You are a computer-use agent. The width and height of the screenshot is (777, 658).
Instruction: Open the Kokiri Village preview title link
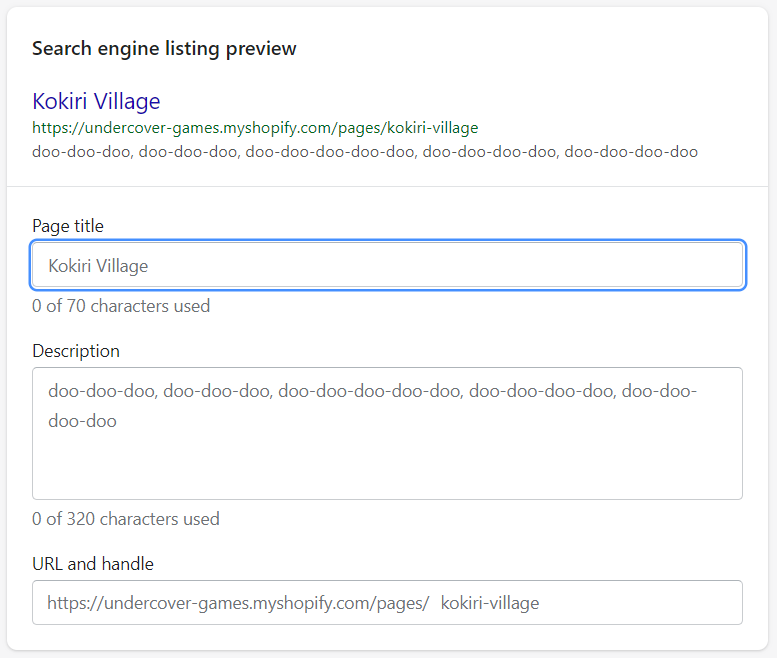[96, 101]
